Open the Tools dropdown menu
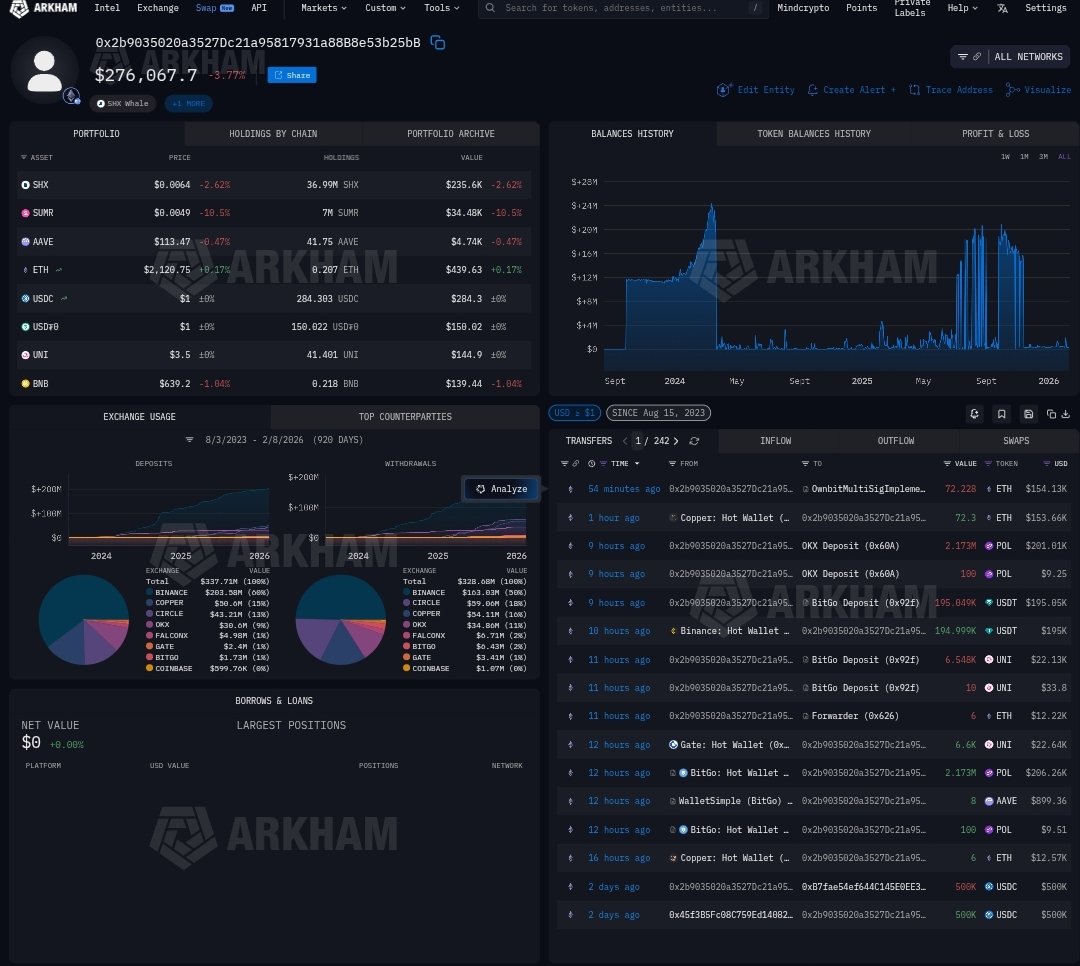Image resolution: width=1080 pixels, height=966 pixels. pos(442,8)
